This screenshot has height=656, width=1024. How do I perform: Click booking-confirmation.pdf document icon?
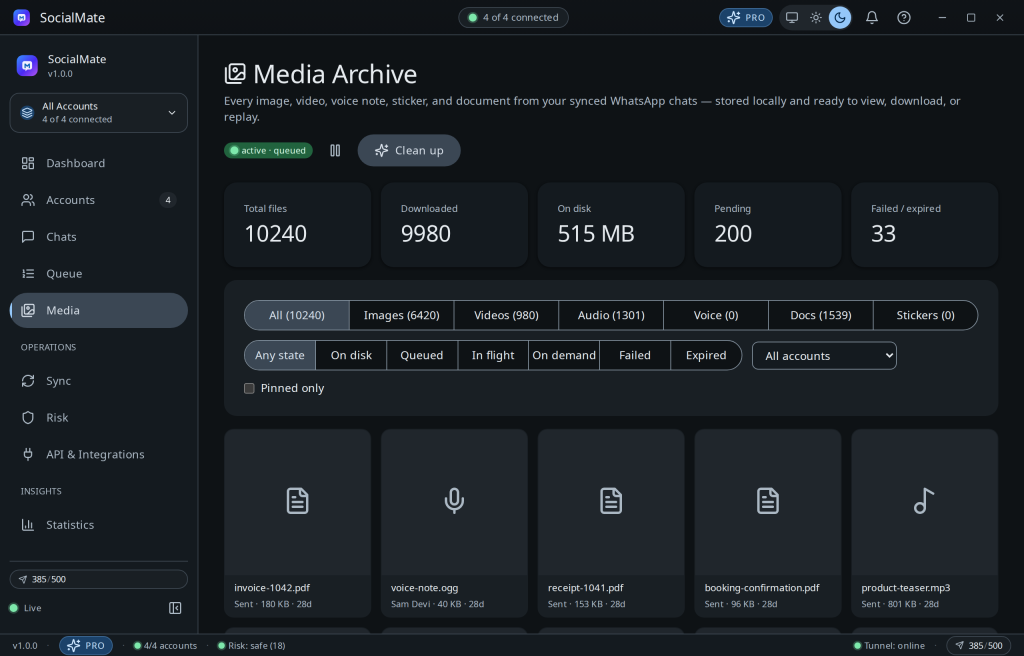point(767,501)
